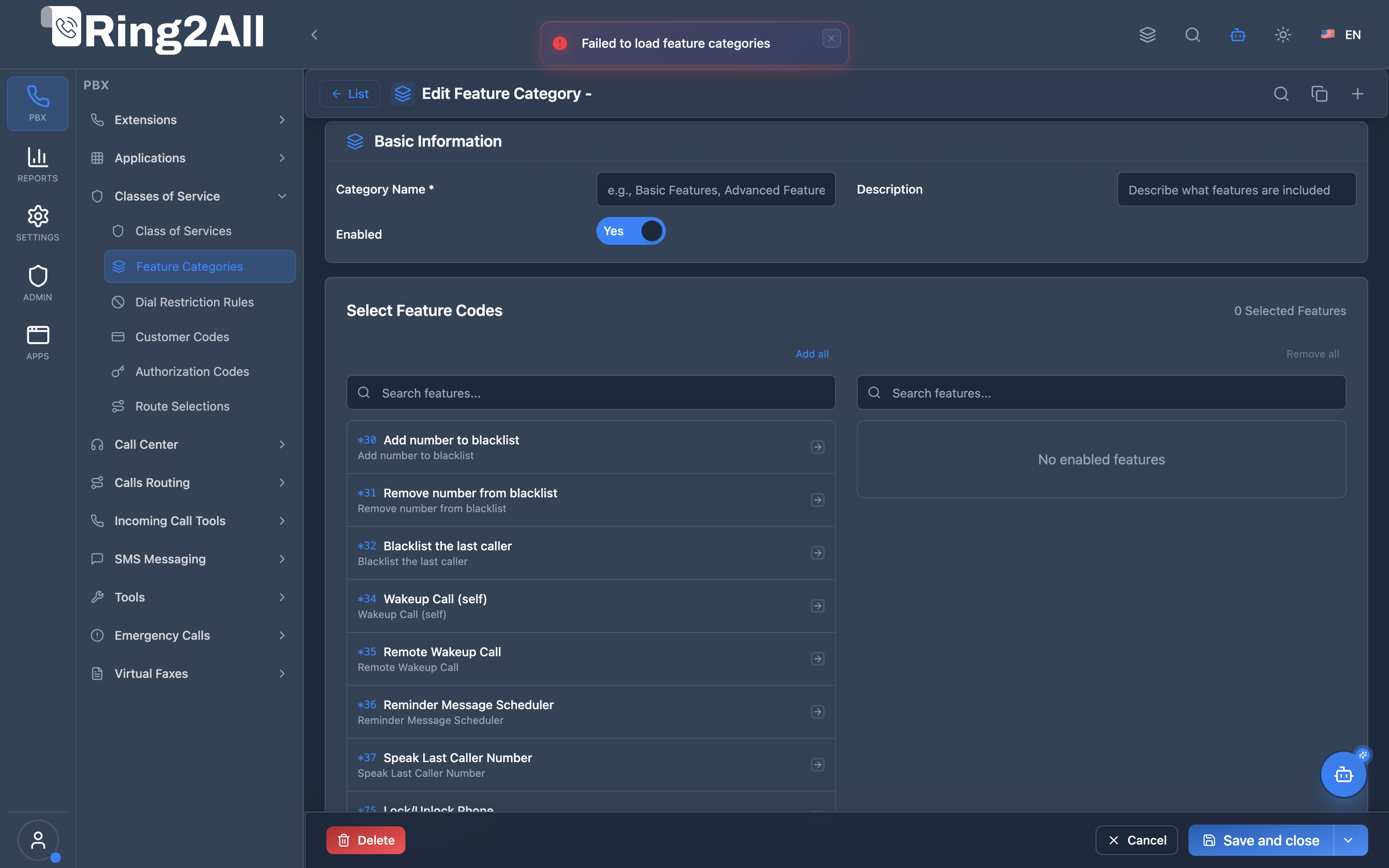The width and height of the screenshot is (1389, 868).
Task: Toggle the Enabled switch off
Action: pos(631,231)
